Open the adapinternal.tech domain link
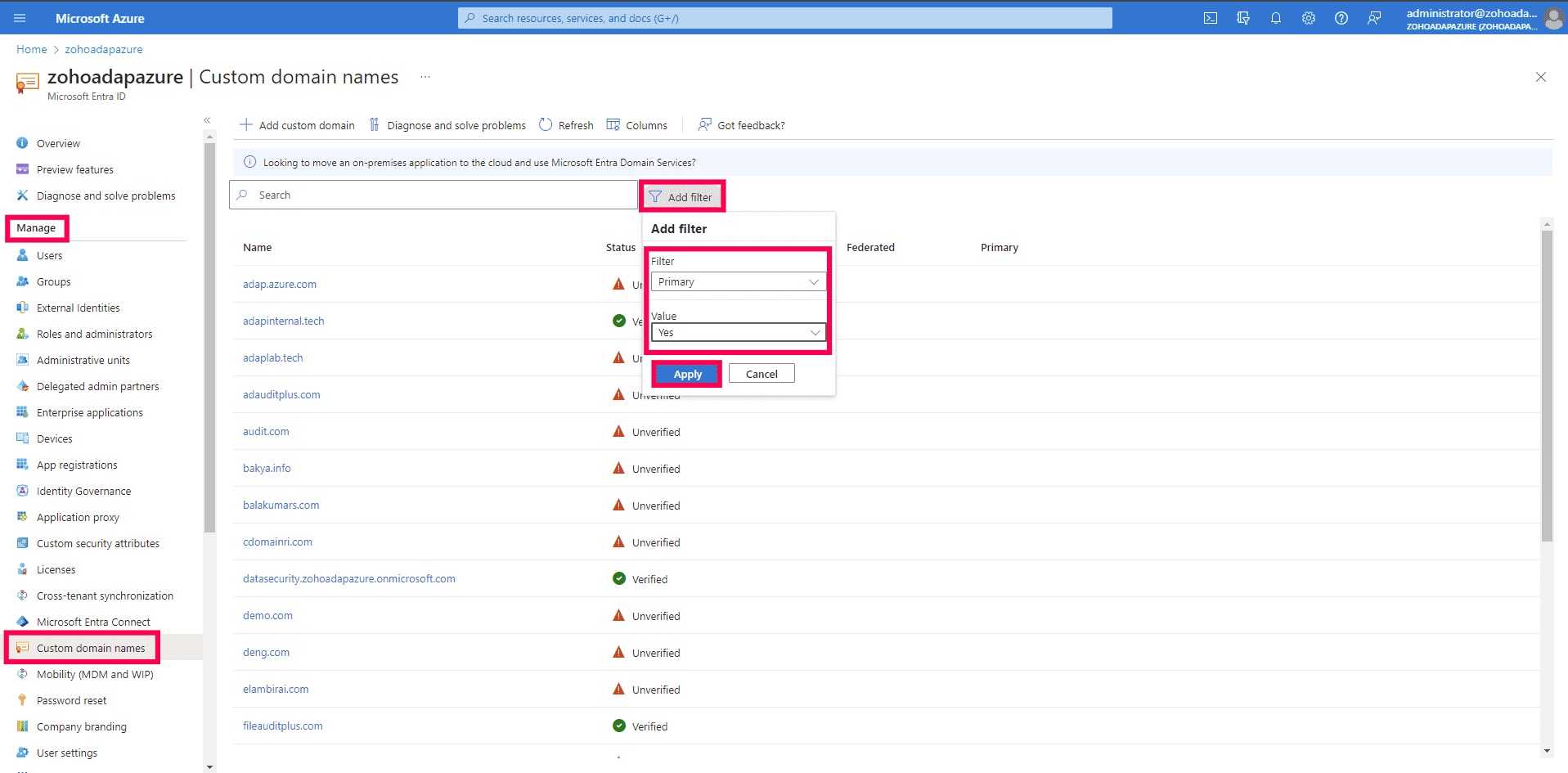The image size is (1568, 773). pos(283,321)
